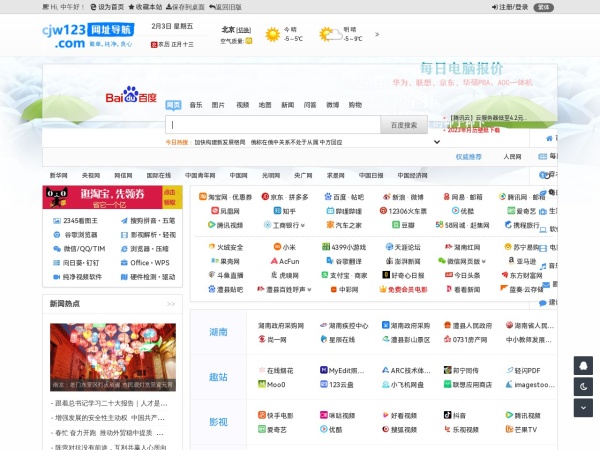The height and width of the screenshot is (450, 600).
Task: Open 火绒安全 icon link
Action: click(x=212, y=247)
